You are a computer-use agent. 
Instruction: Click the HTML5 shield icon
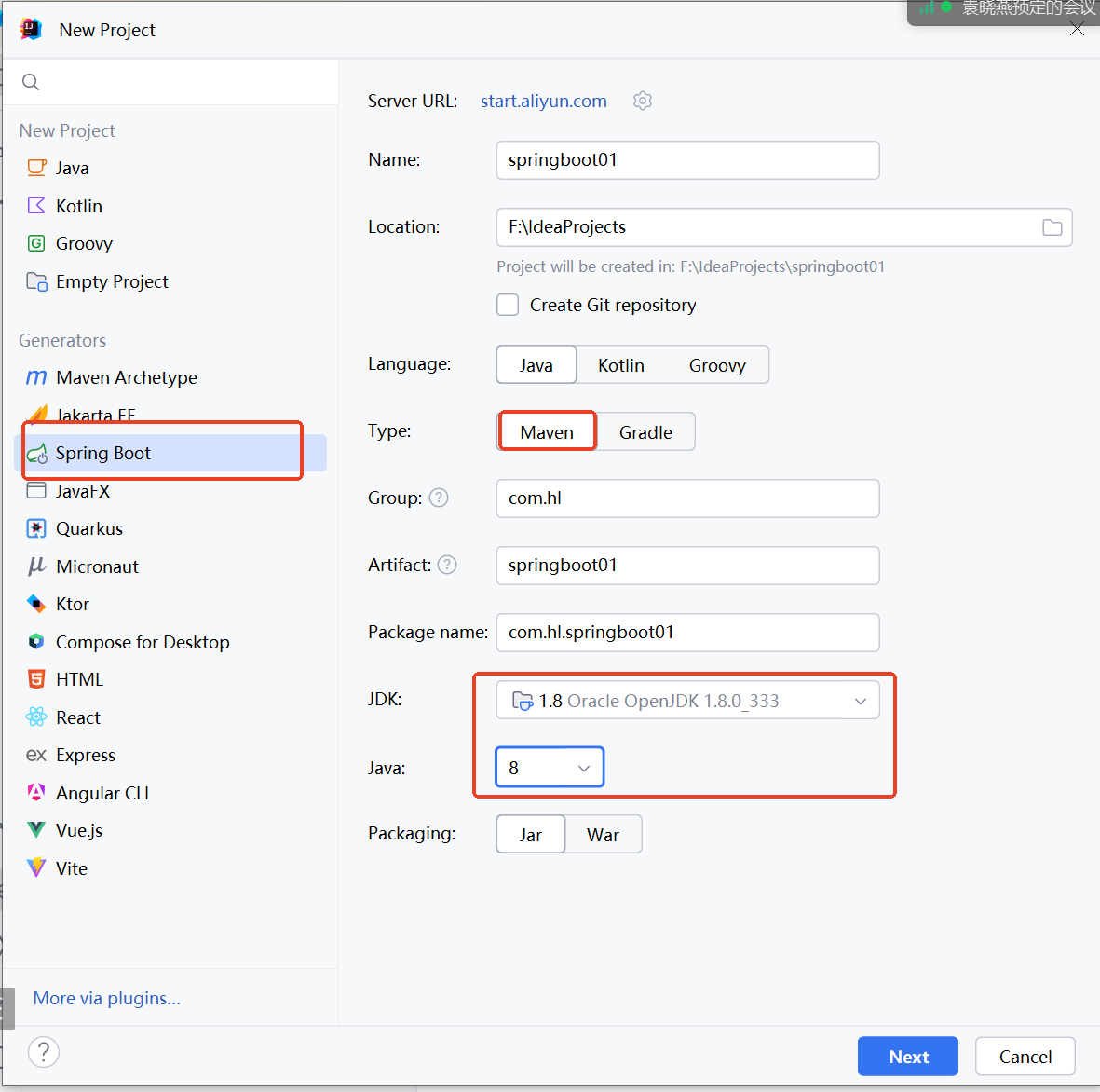tap(36, 679)
